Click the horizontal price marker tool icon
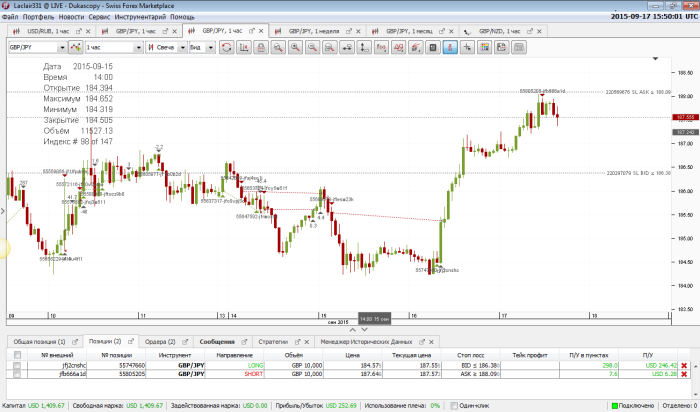 click(x=347, y=47)
